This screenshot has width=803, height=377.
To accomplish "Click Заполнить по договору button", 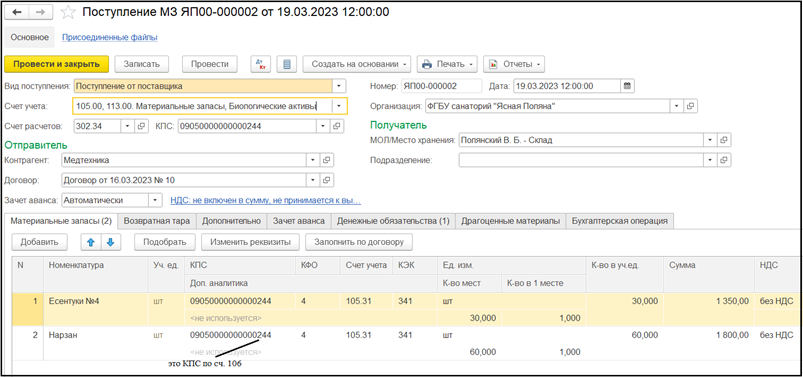I will [x=359, y=242].
